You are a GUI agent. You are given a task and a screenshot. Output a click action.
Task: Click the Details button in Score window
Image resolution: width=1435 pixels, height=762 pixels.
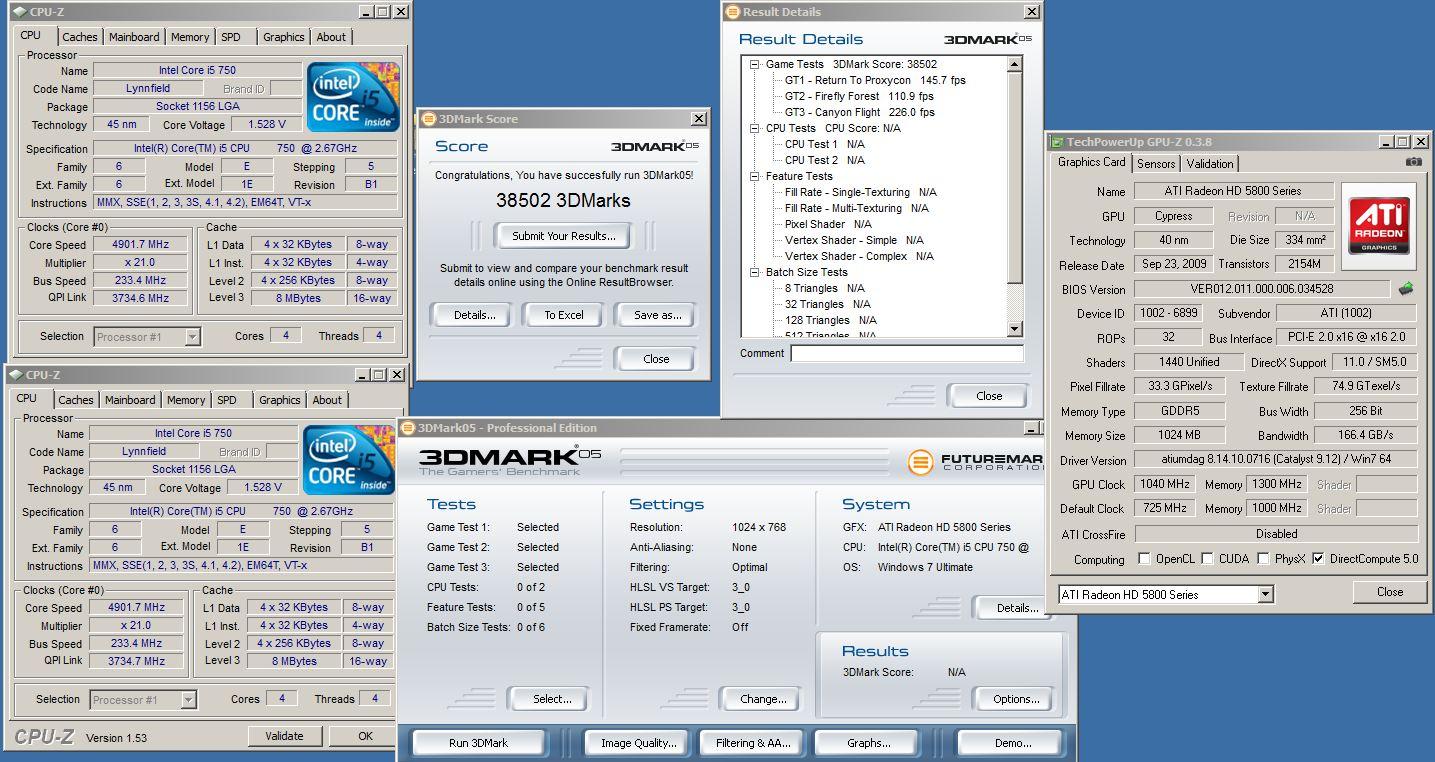[x=474, y=315]
